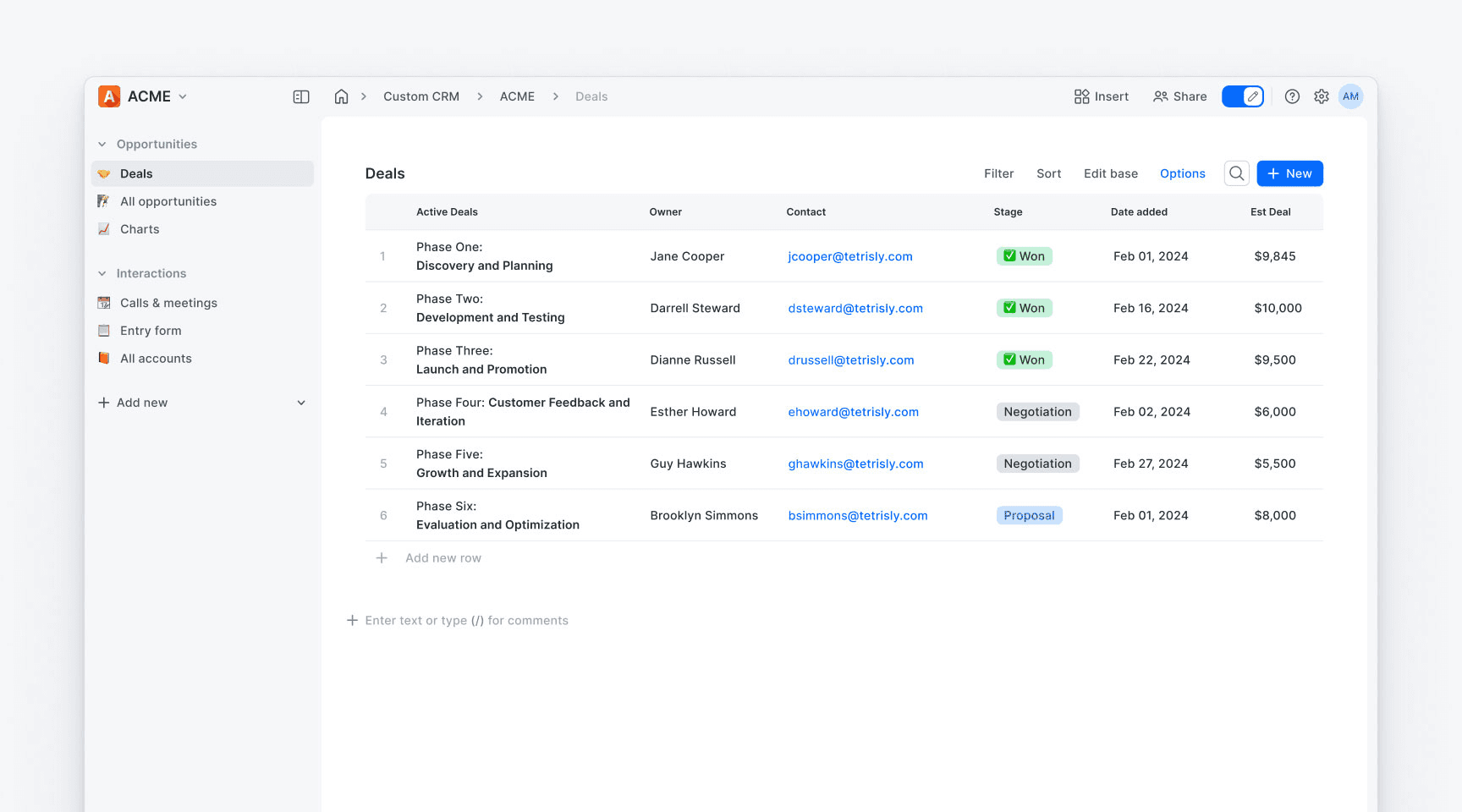
Task: Click the plus icon for Add new row
Action: (x=382, y=558)
